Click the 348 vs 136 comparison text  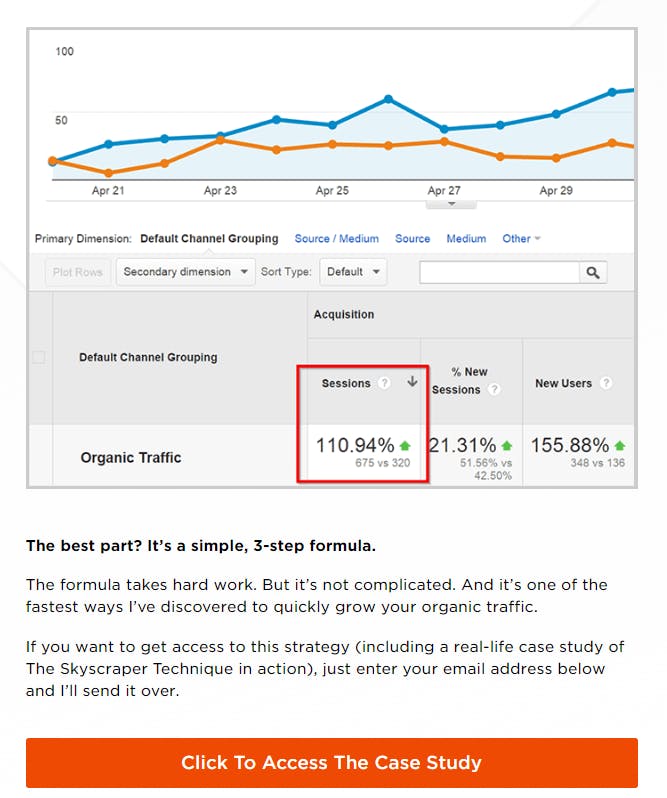598,463
